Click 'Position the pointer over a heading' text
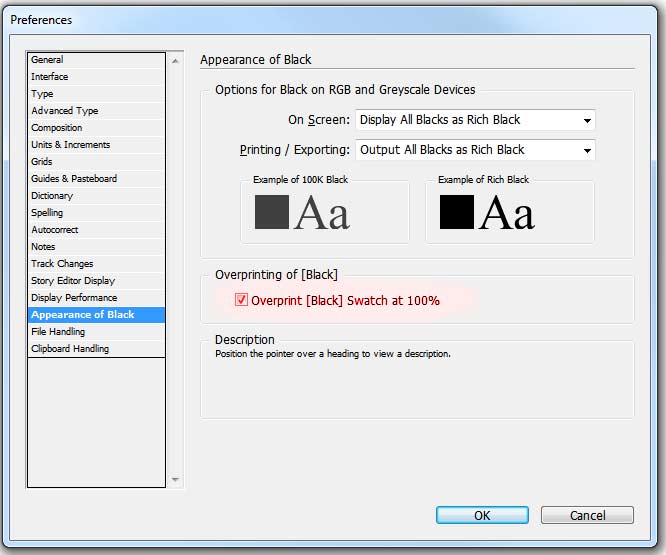This screenshot has height=555, width=666. click(x=333, y=354)
